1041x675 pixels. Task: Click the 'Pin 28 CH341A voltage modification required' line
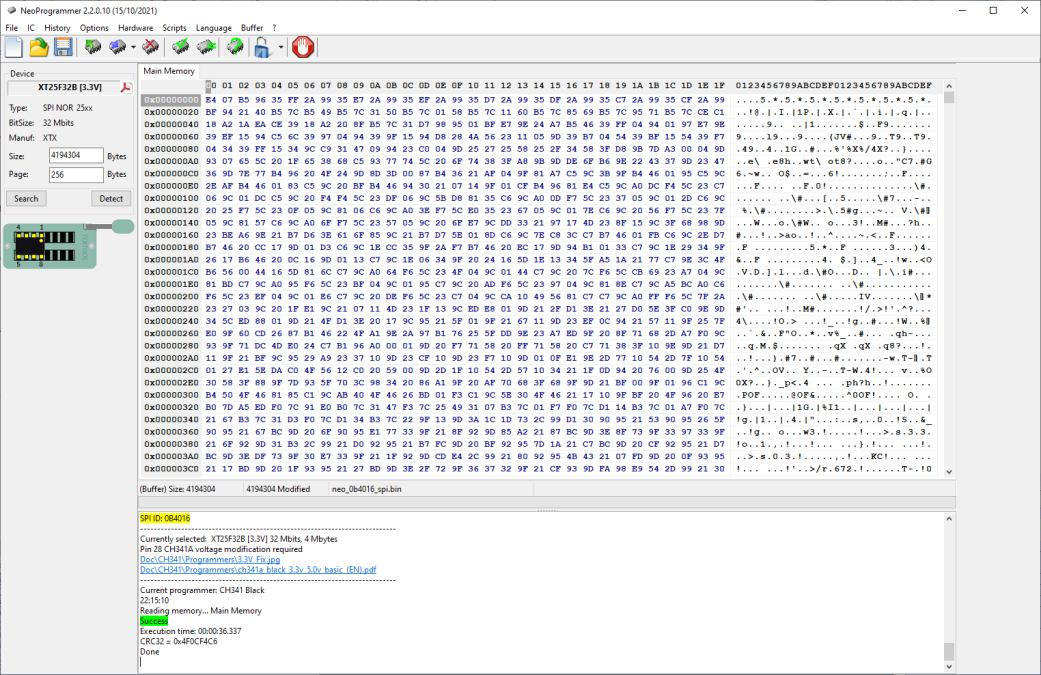[221, 550]
